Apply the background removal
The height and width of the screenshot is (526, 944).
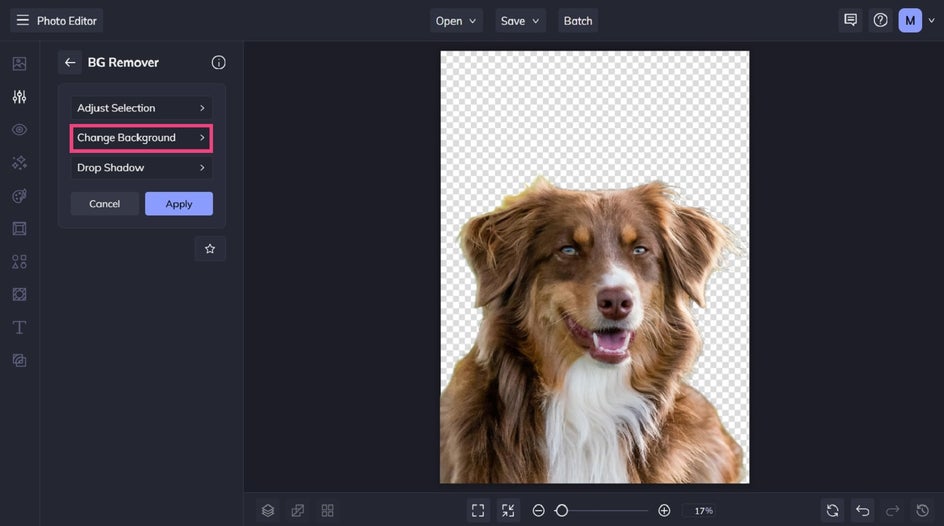pos(179,203)
